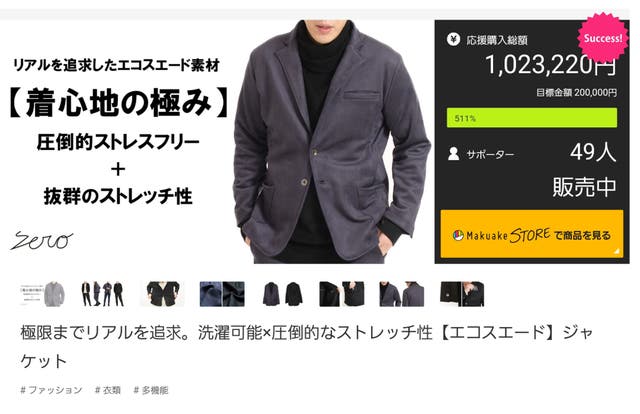Viewport: 640px width, 414px height.
Task: Select the navy jacket back thumbnail
Action: (x=402, y=294)
